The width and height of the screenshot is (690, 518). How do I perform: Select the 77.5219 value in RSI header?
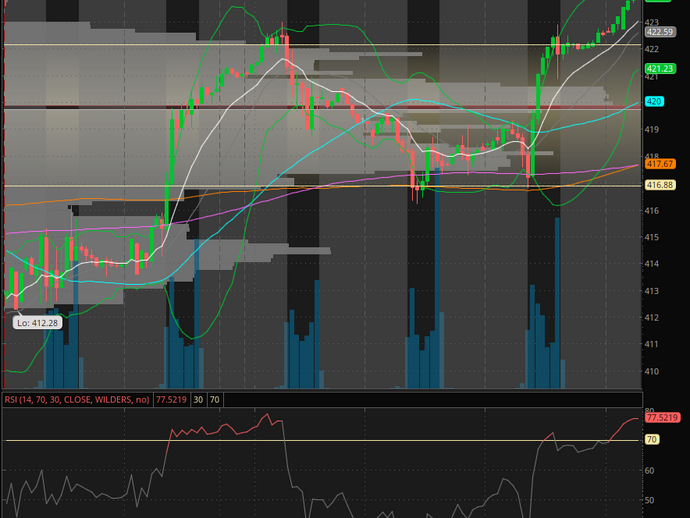pos(171,400)
